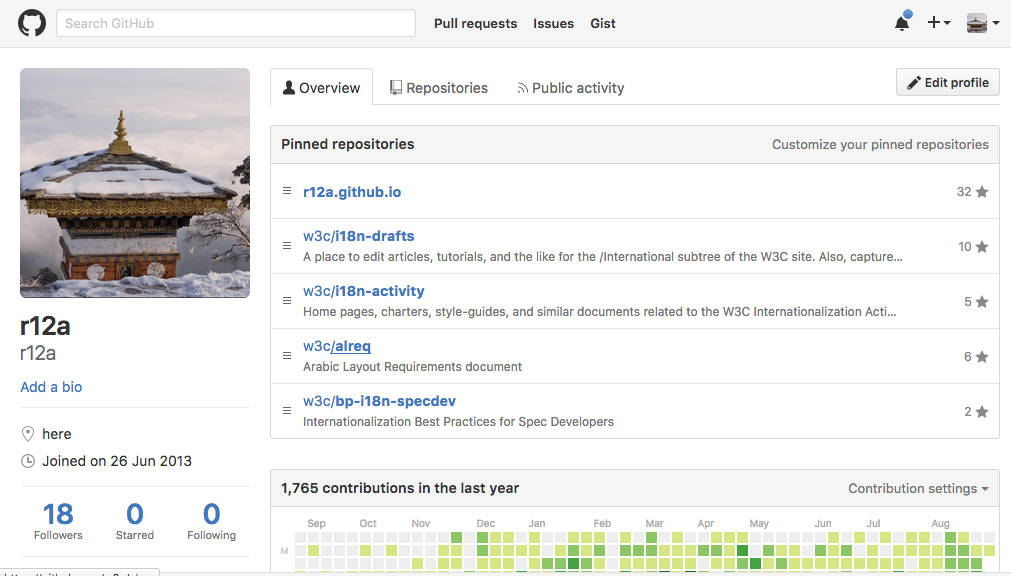Click the drag handle beside w3c/alreq

coord(287,355)
